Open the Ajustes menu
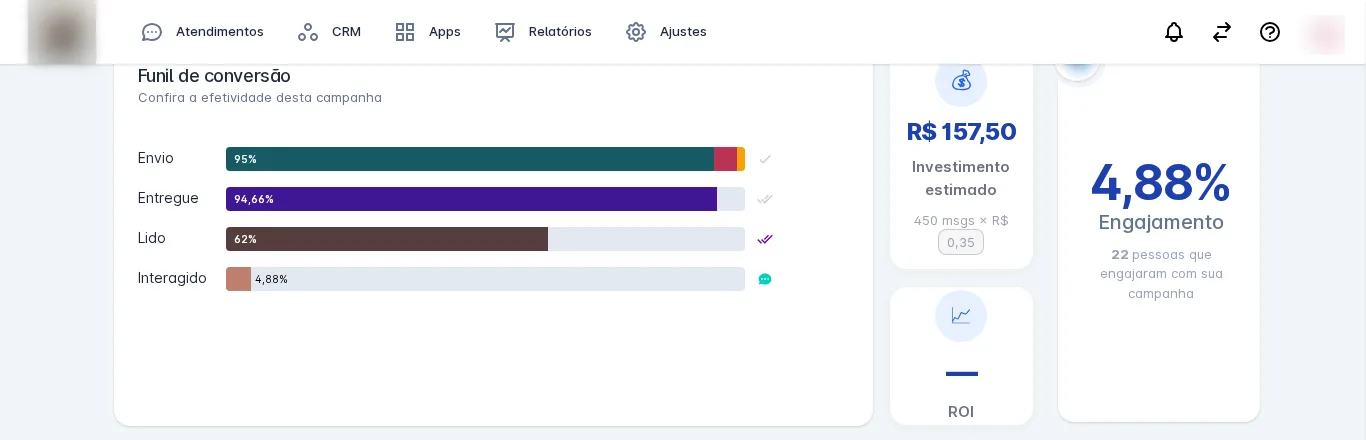This screenshot has width=1366, height=440. (666, 32)
